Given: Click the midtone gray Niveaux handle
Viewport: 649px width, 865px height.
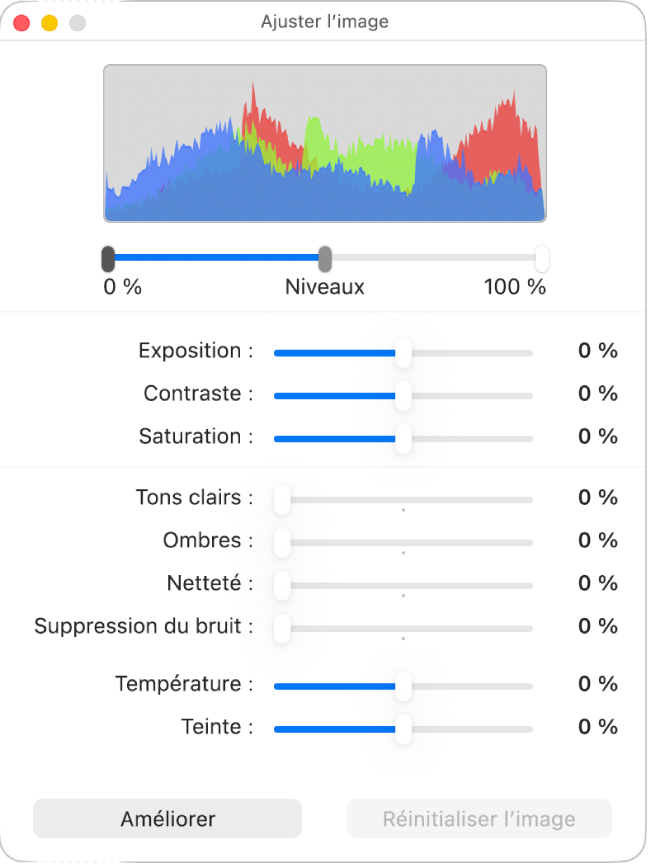Looking at the screenshot, I should [325, 259].
